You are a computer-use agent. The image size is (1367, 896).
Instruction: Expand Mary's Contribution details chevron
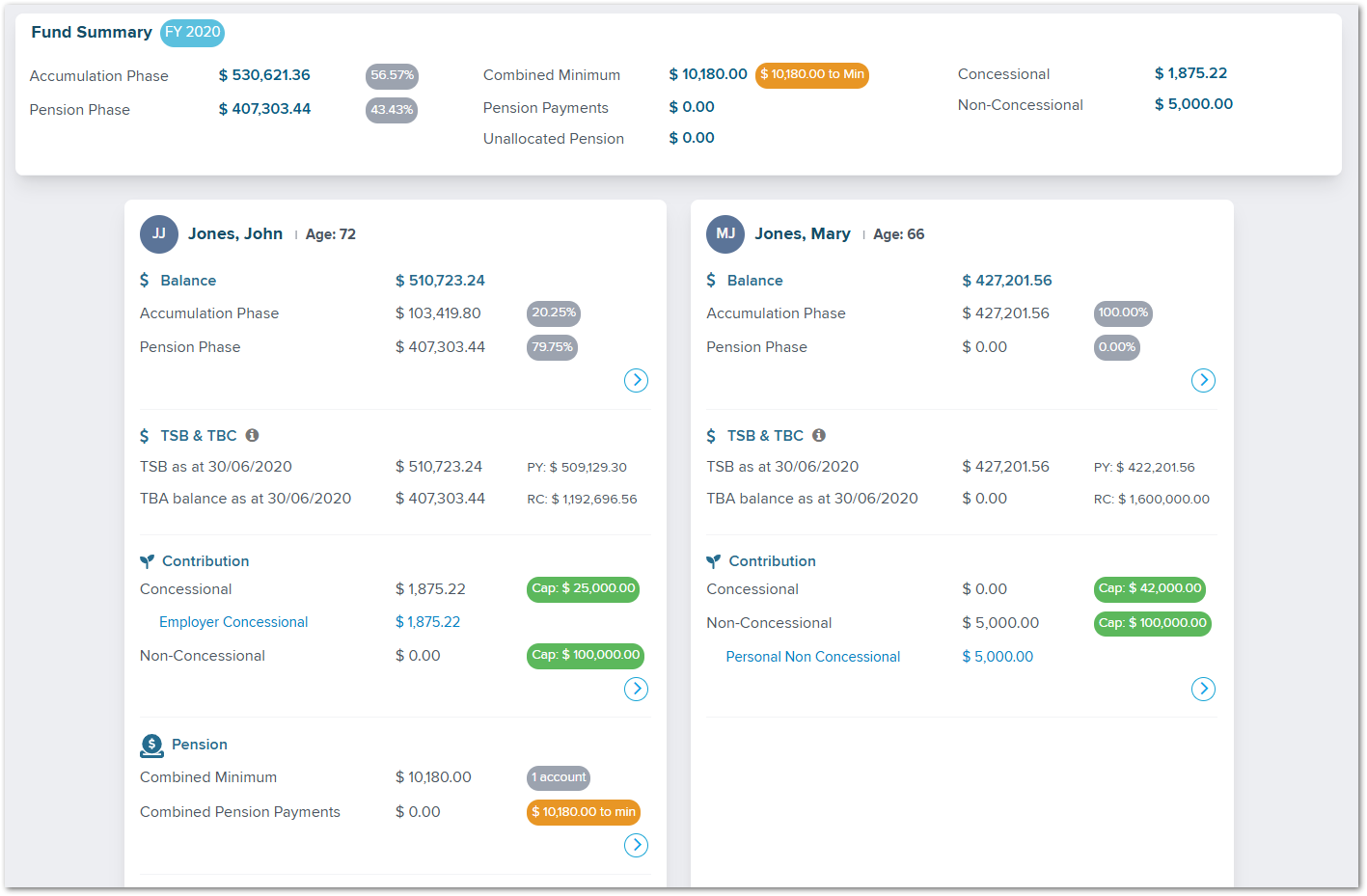(1203, 689)
